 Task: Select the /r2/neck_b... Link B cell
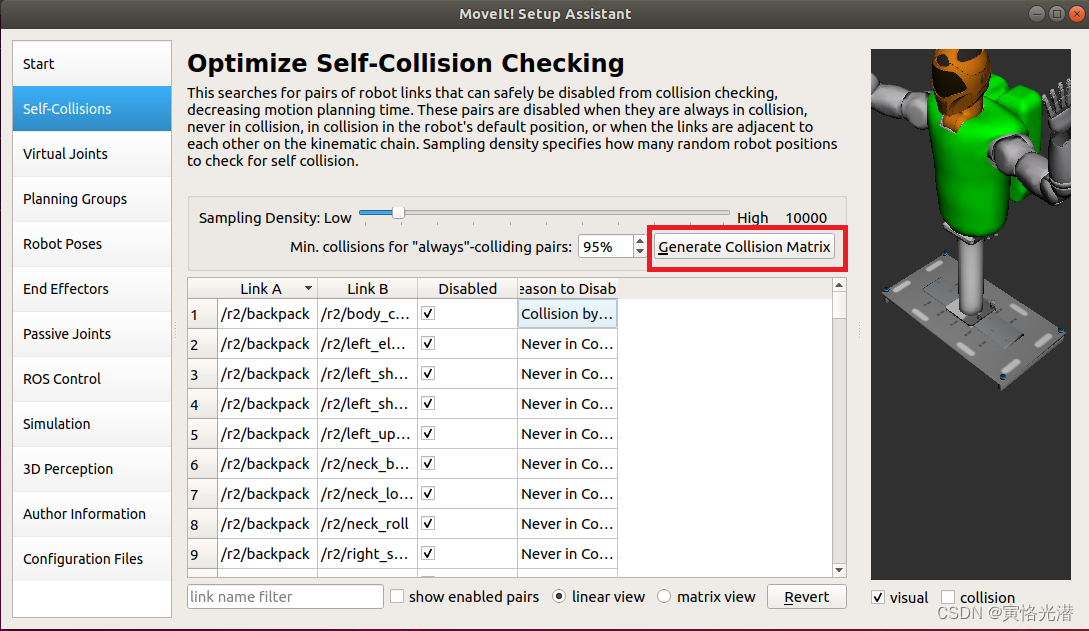367,464
